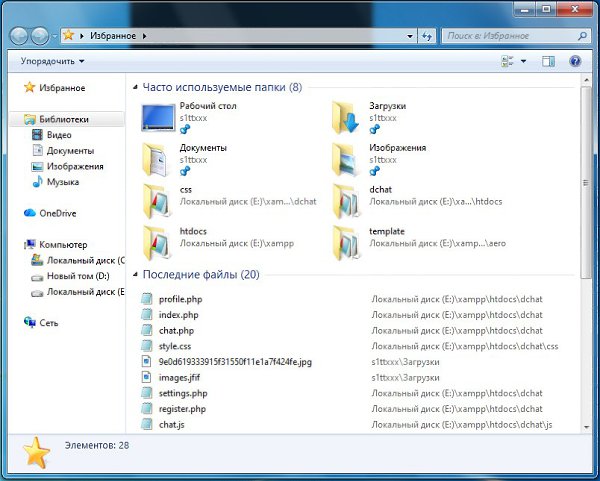Click the Back navigation arrow
Screen dimensions: 600x481
pyautogui.click(x=18, y=36)
